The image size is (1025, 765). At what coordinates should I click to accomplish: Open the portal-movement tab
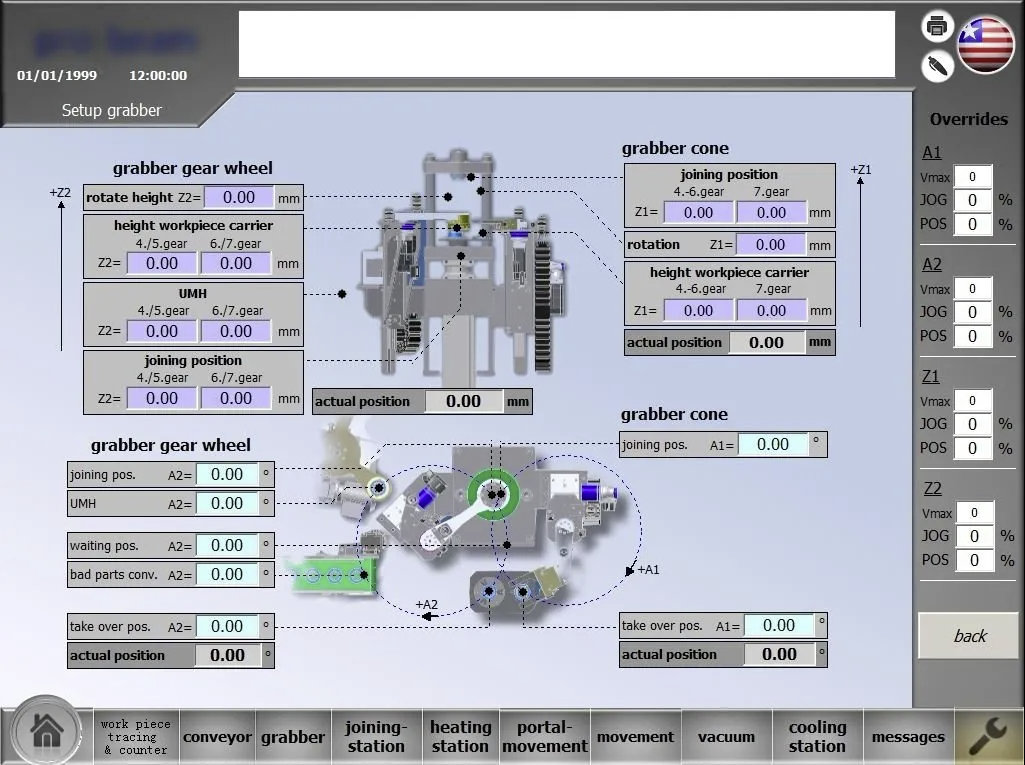tap(545, 737)
